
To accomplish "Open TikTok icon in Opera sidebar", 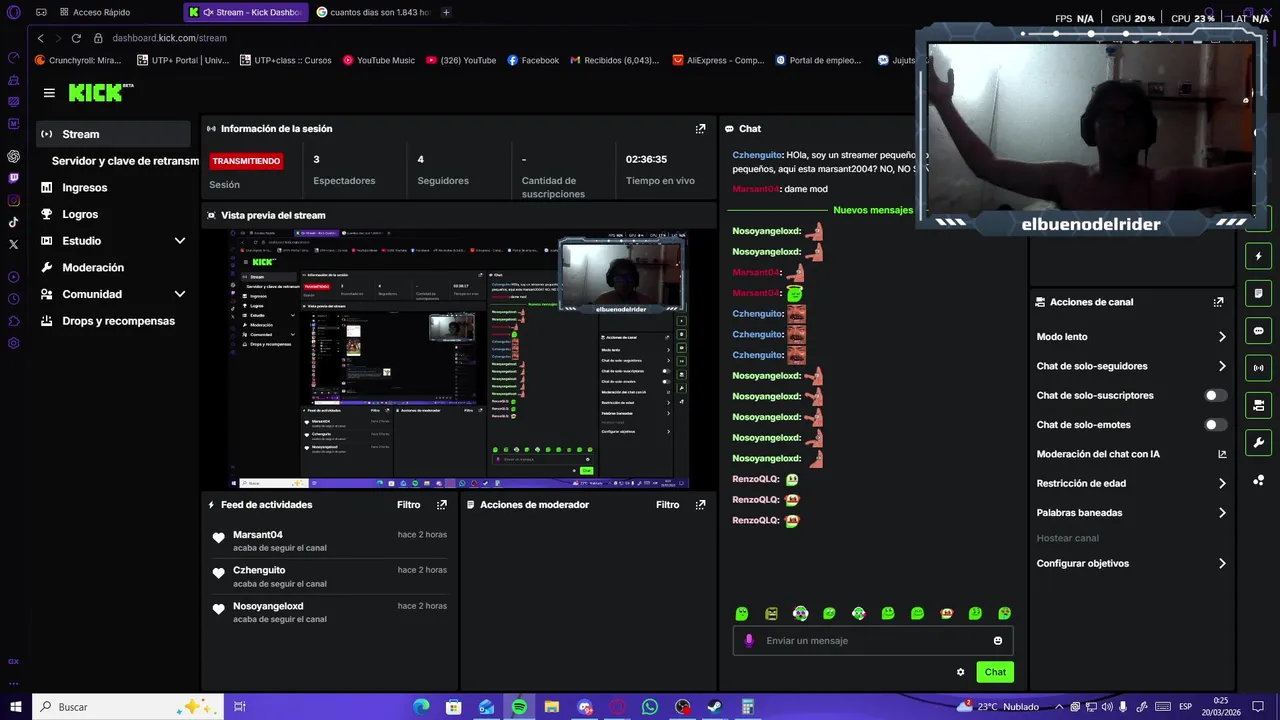I will [x=14, y=222].
